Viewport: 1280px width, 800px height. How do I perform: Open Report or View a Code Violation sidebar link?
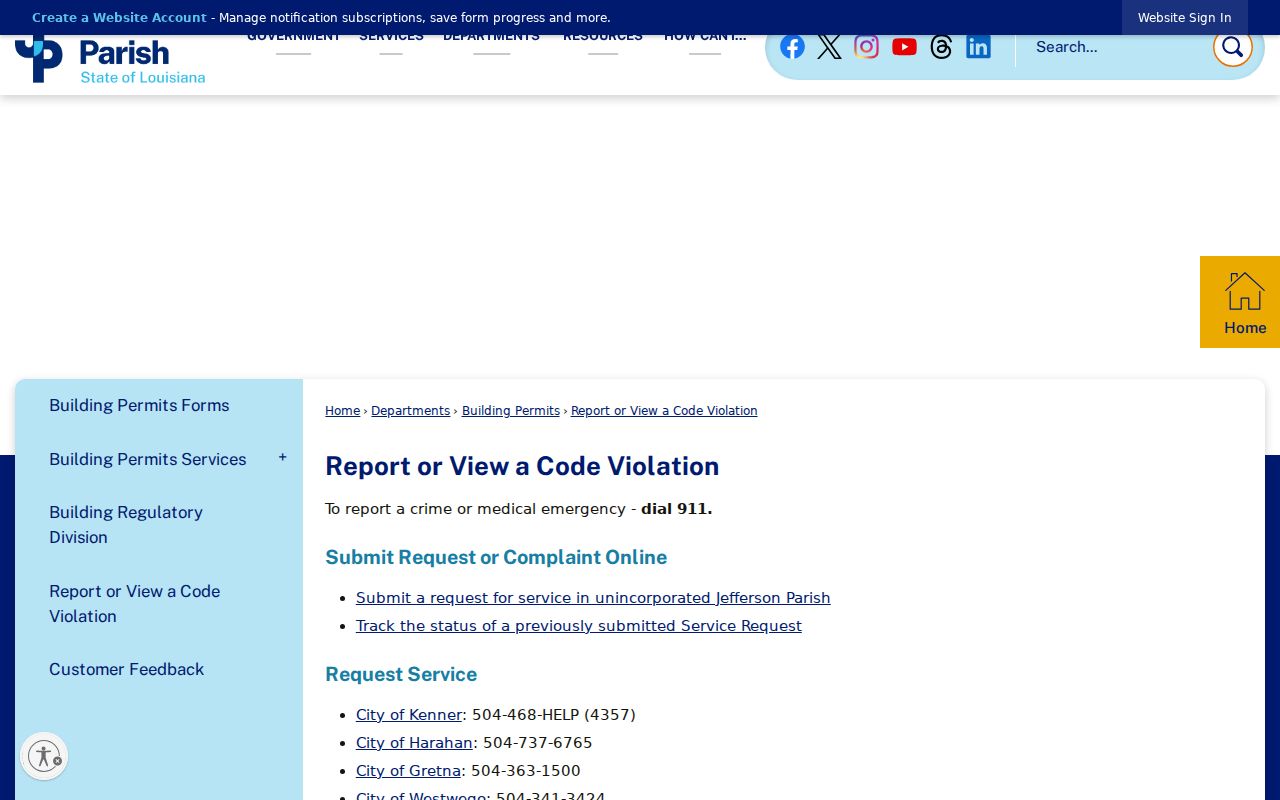tap(134, 604)
